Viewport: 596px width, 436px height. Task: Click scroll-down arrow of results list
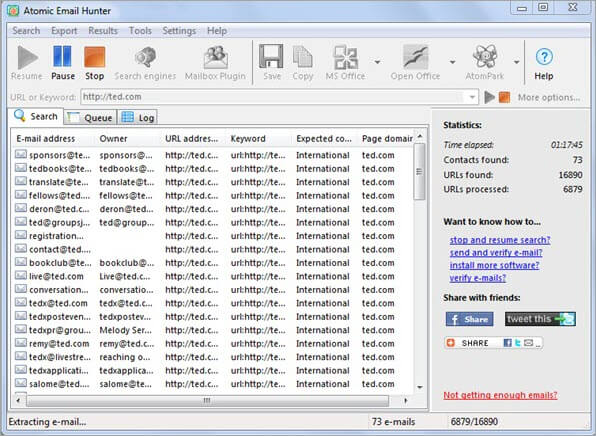tap(420, 387)
